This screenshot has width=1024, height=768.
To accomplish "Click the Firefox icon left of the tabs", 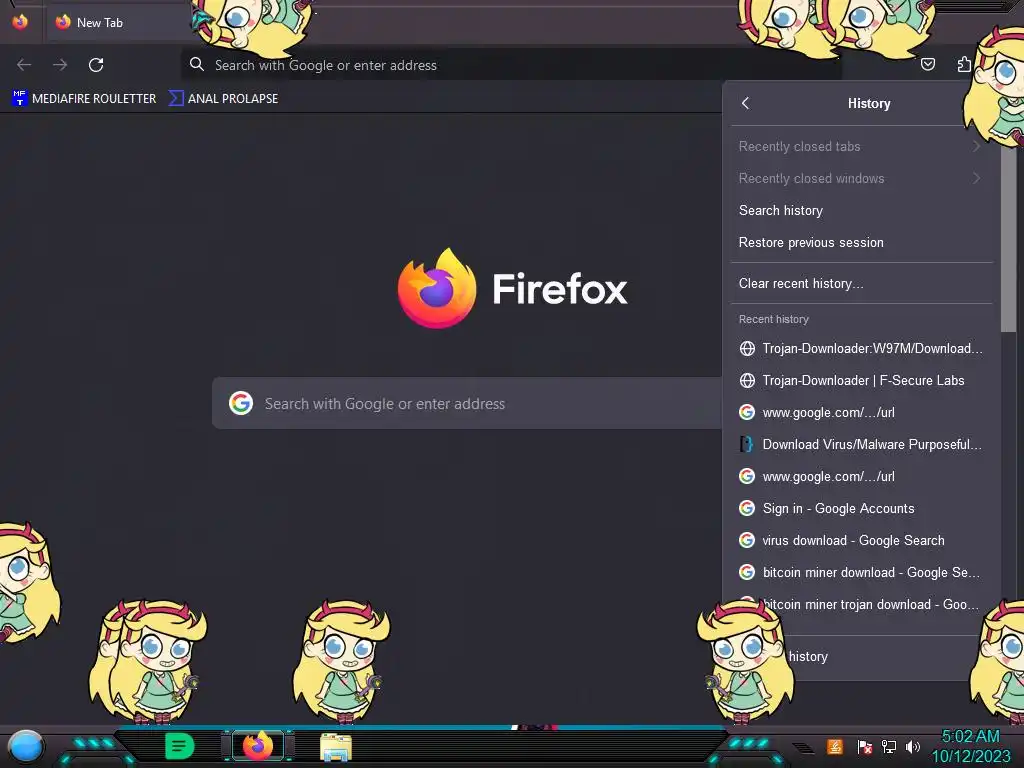I will click(20, 22).
